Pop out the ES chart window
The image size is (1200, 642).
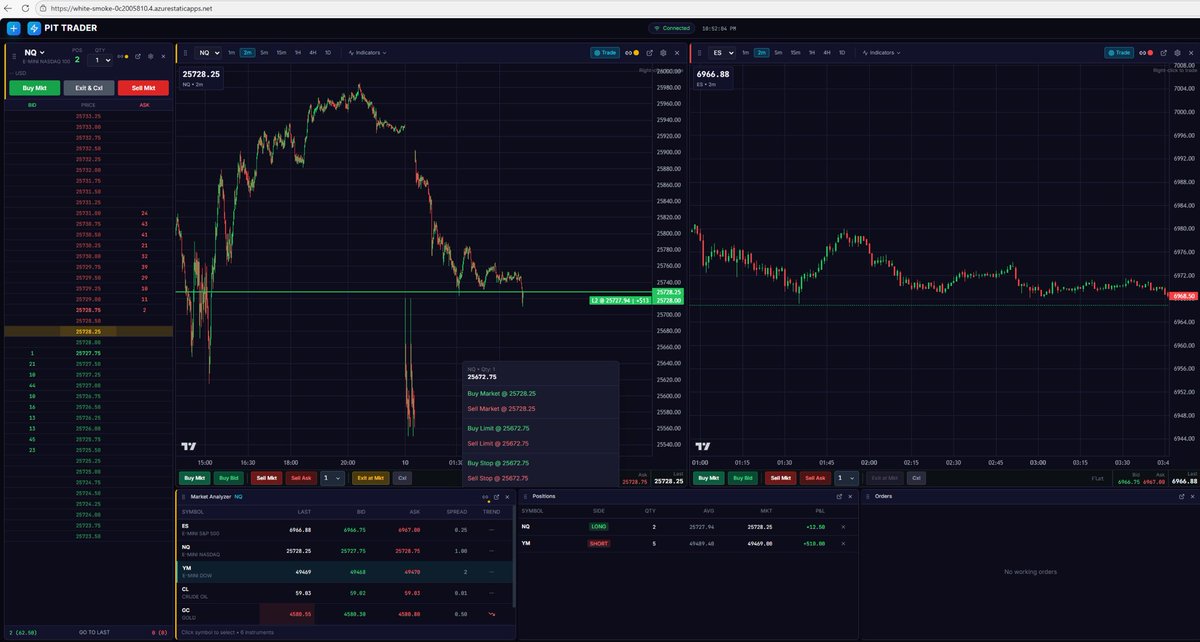pyautogui.click(x=1163, y=53)
